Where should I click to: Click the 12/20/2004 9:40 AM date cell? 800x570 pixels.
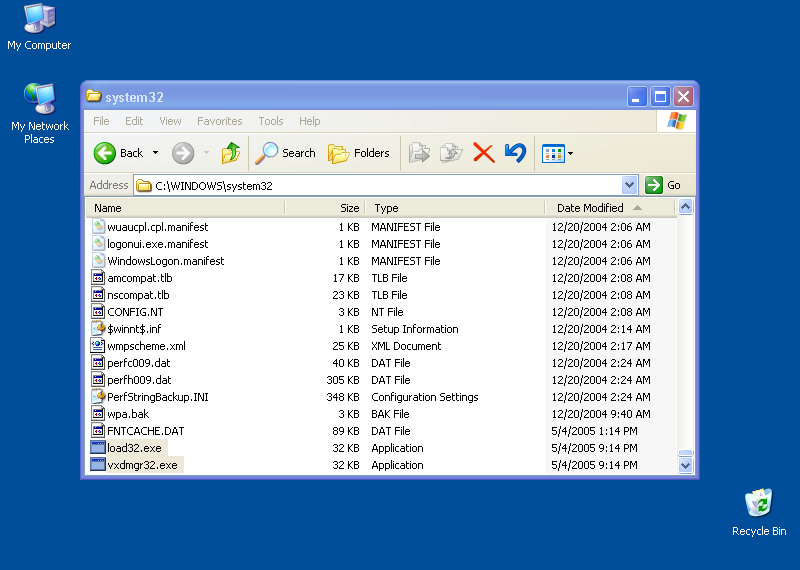pyautogui.click(x=601, y=414)
